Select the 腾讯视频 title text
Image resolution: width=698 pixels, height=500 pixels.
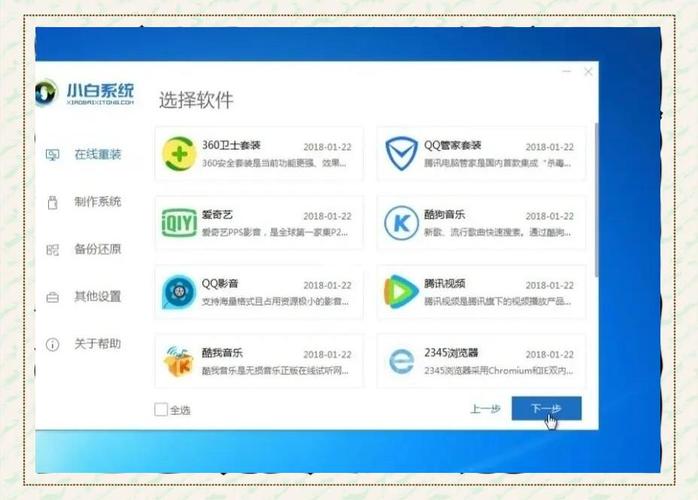[x=444, y=284]
